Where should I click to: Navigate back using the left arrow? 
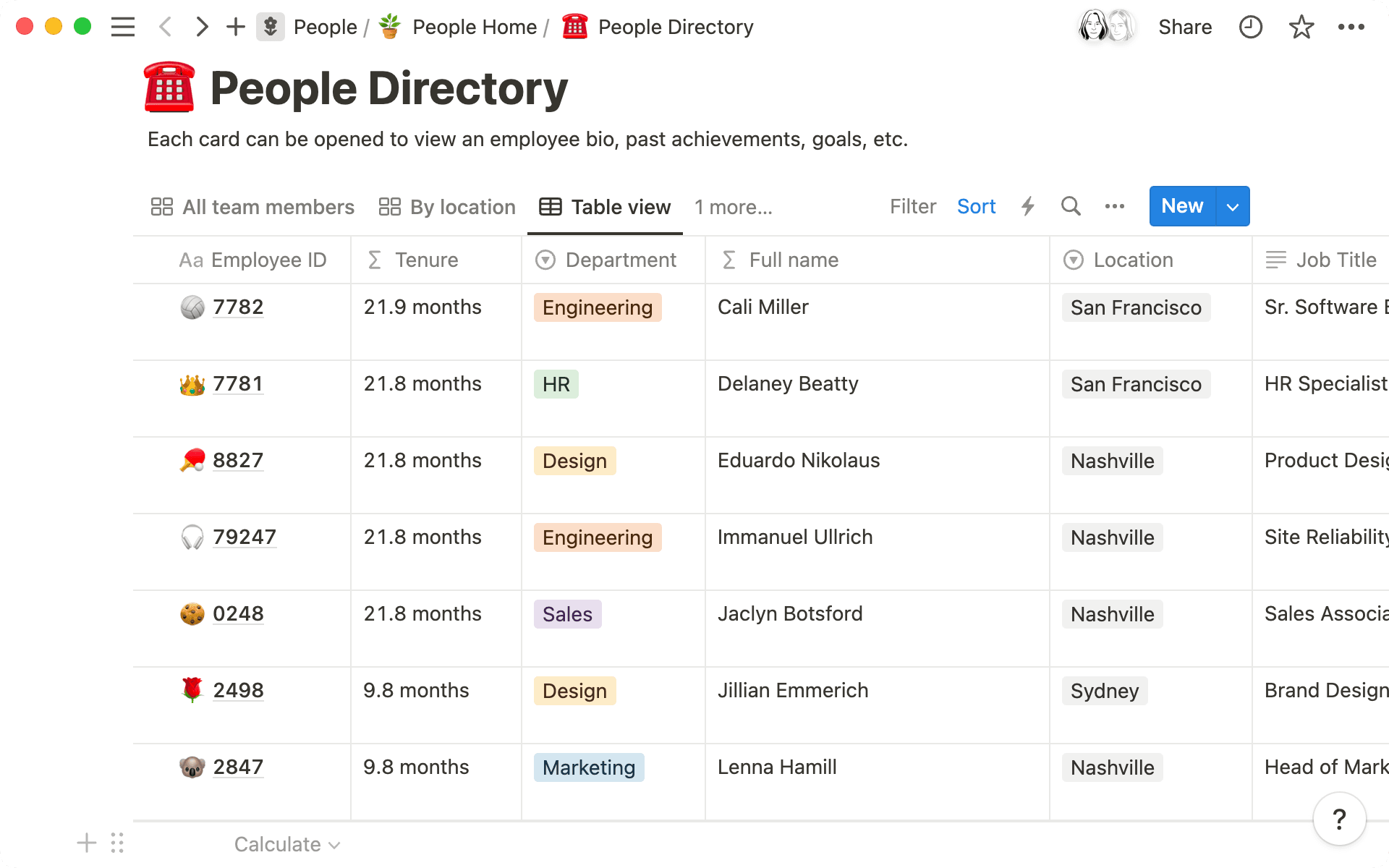pos(165,27)
